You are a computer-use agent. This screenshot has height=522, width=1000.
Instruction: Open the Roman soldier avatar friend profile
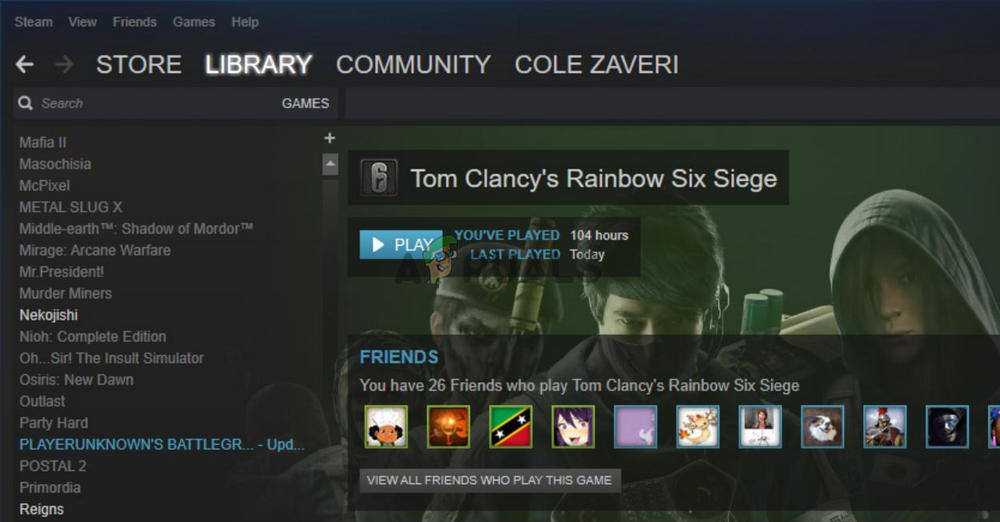tap(885, 426)
